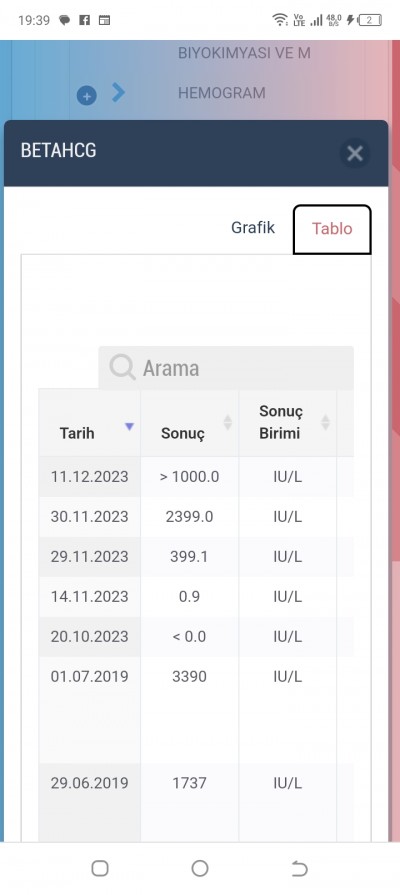400x895 pixels.
Task: Sort by Tarih column arrow
Action: [130, 426]
